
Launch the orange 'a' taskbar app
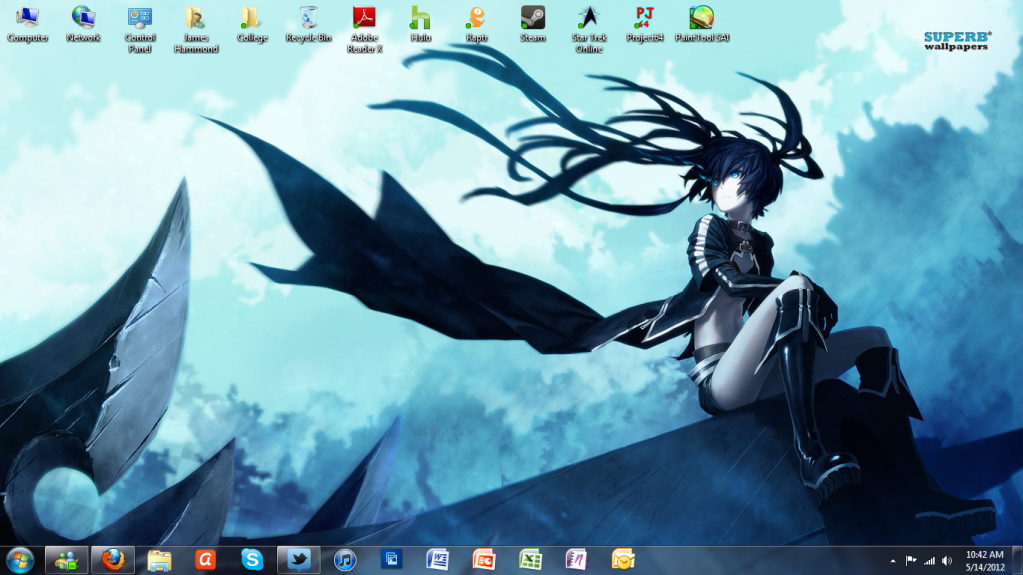pyautogui.click(x=206, y=560)
